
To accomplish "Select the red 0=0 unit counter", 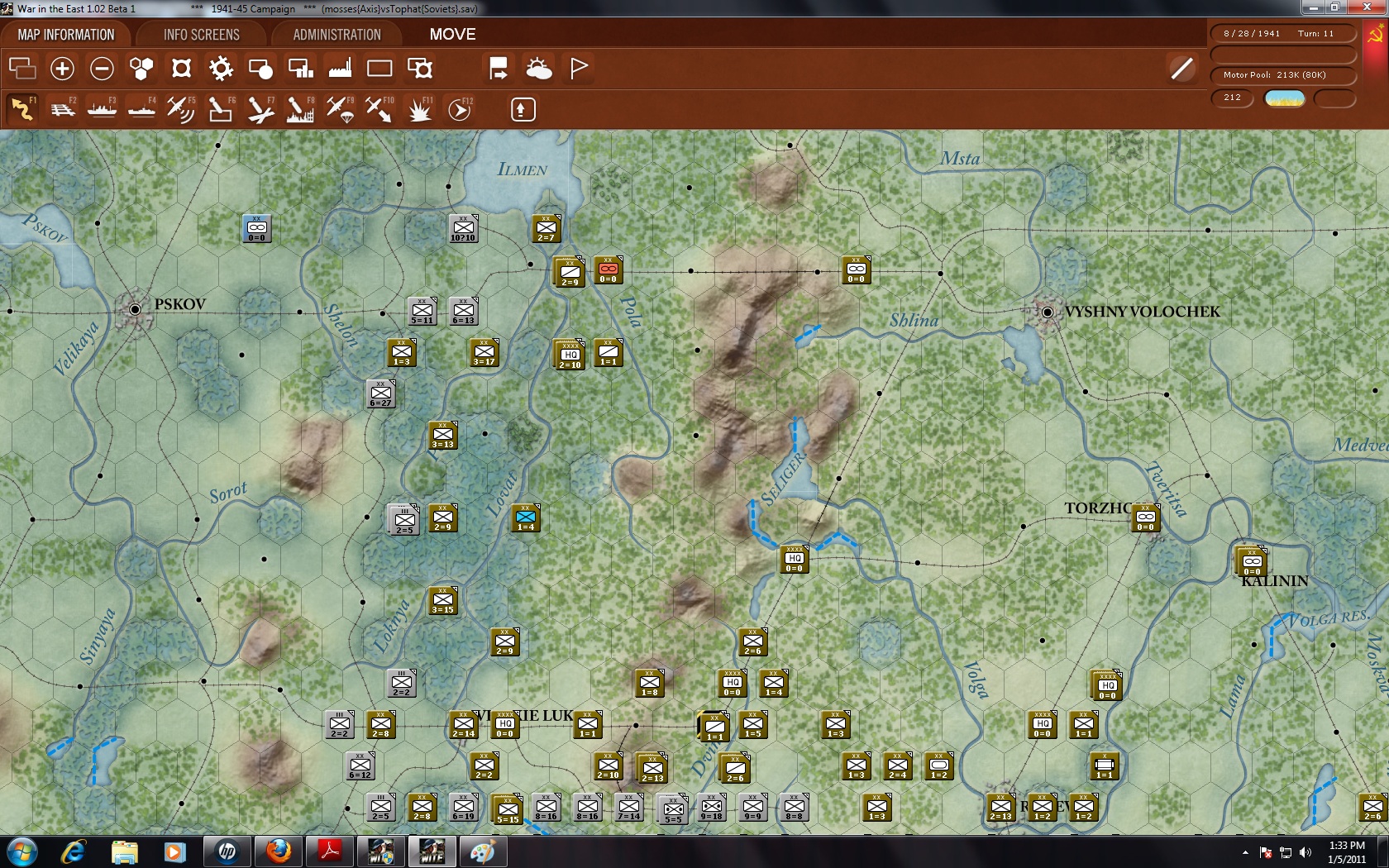I will (609, 269).
